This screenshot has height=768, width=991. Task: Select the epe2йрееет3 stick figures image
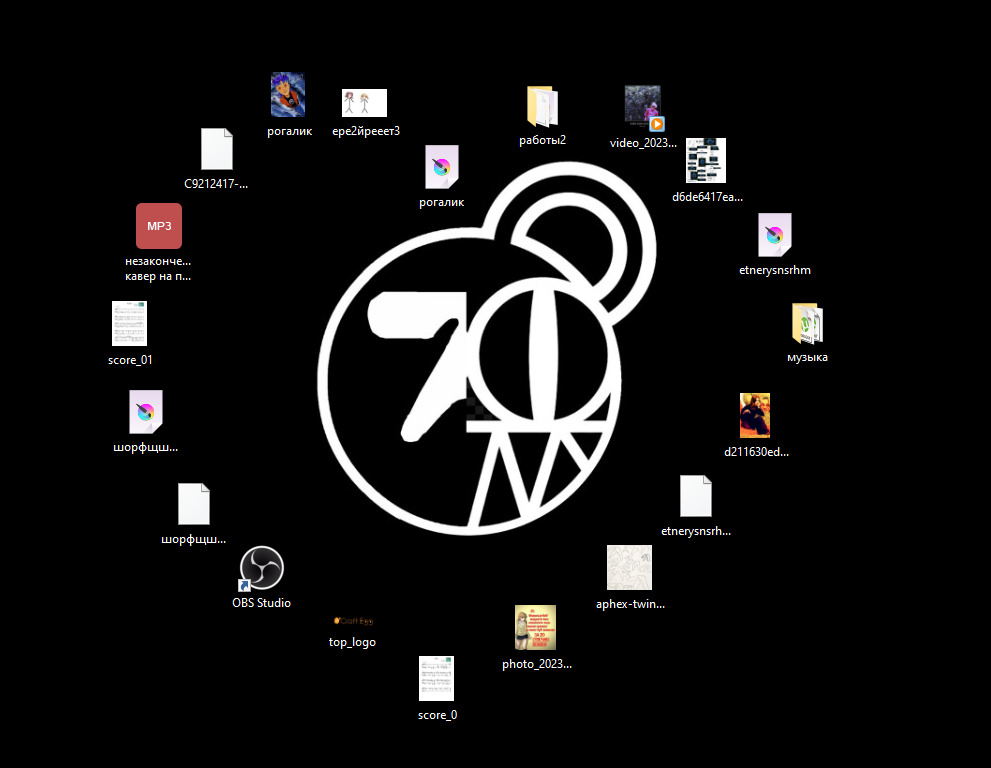365,103
